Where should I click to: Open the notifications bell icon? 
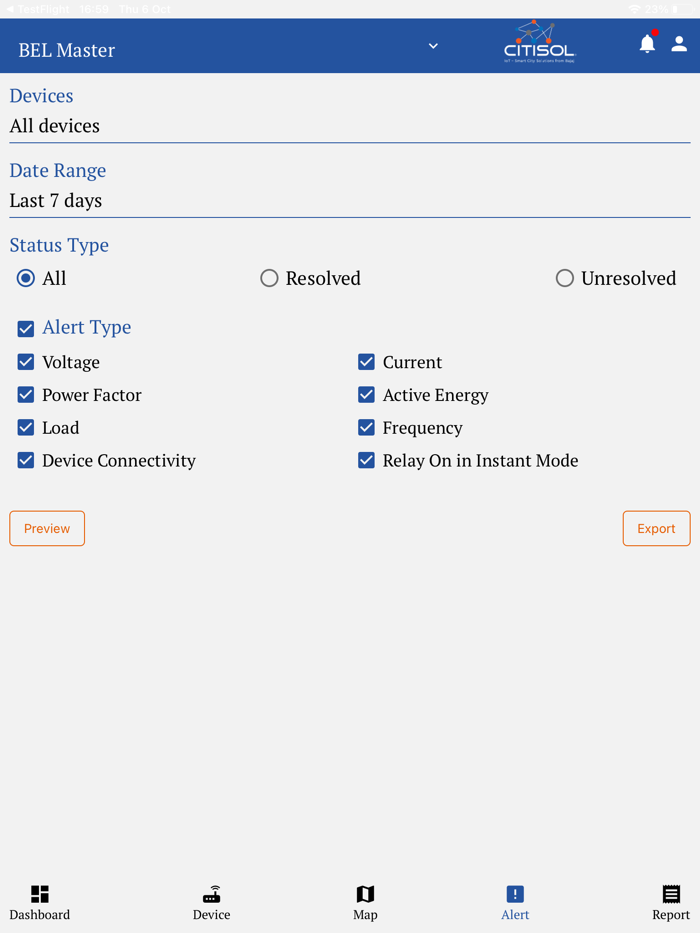(x=647, y=44)
